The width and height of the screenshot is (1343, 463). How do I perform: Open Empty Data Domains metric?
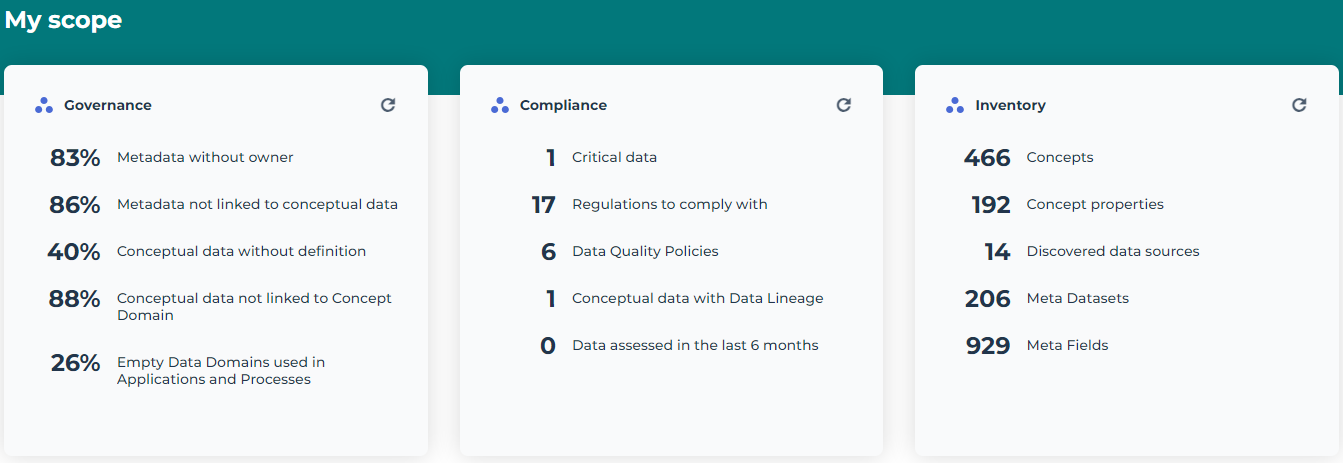[x=220, y=370]
